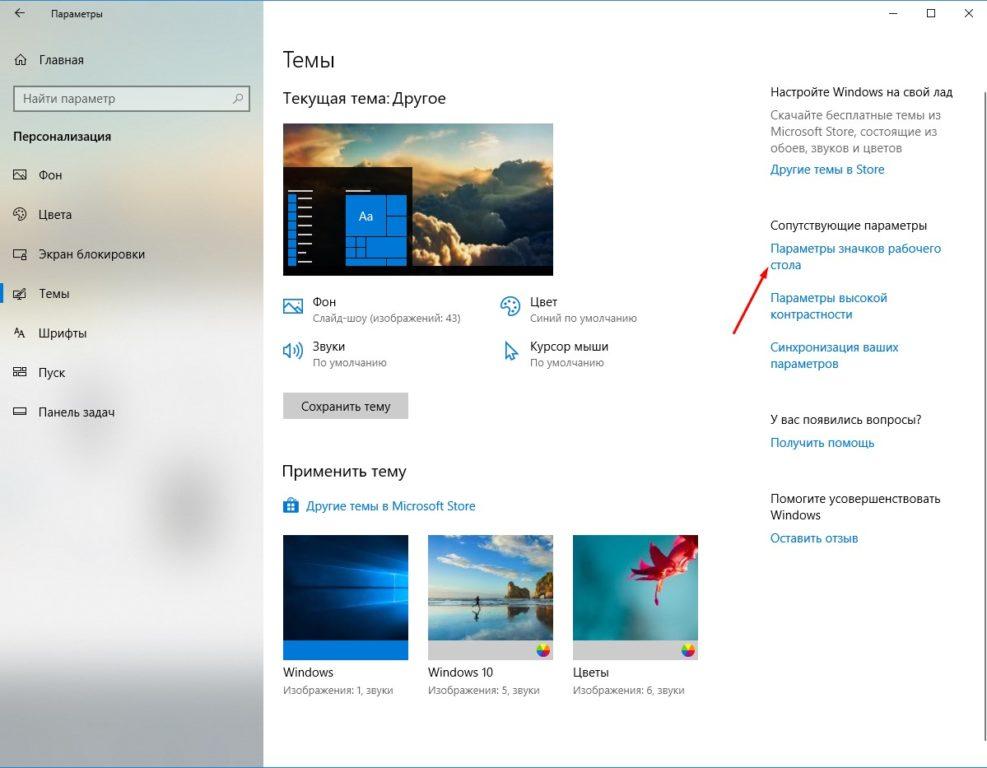Screen dimensions: 987x768
Task: Open the Фон menu item
Action: pyautogui.click(x=50, y=175)
